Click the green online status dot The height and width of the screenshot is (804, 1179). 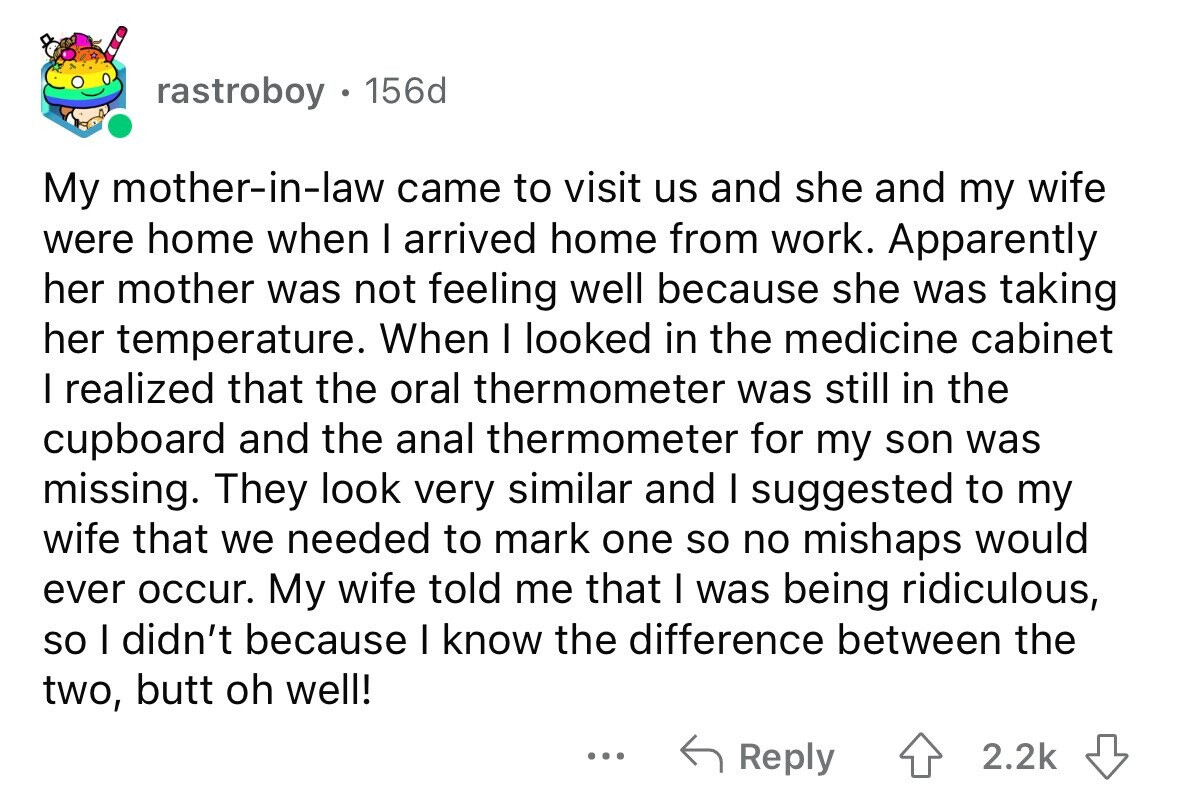pos(119,126)
